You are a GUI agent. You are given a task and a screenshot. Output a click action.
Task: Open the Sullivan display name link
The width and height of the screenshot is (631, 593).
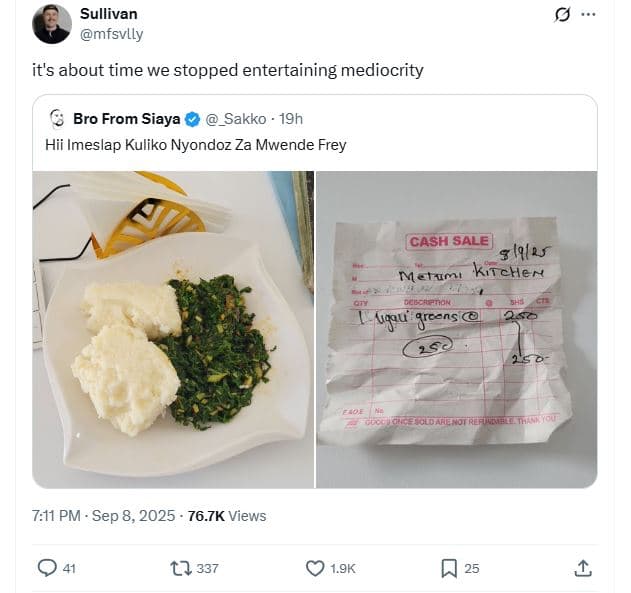(x=108, y=13)
